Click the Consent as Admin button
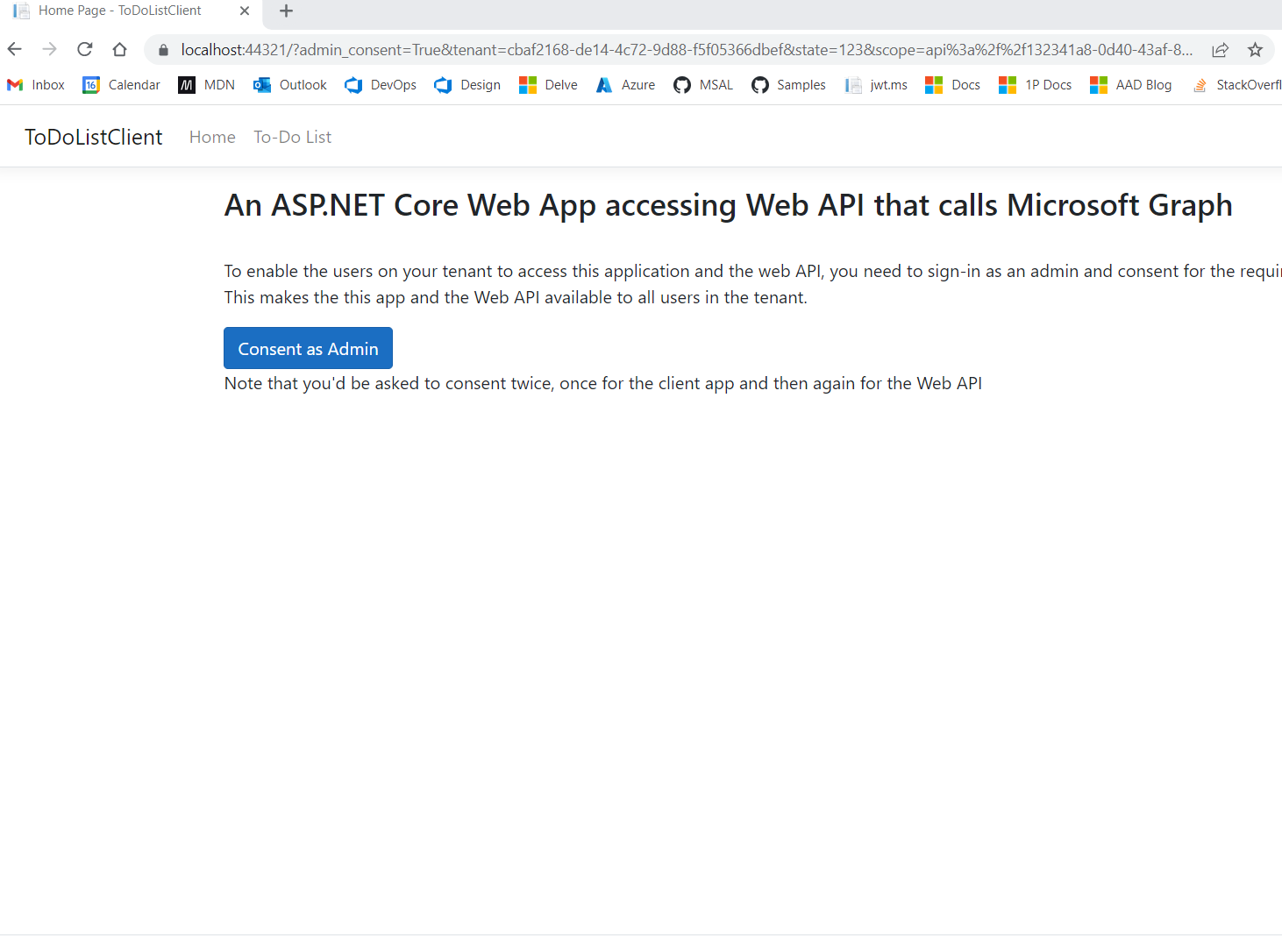1282x952 pixels. tap(308, 348)
